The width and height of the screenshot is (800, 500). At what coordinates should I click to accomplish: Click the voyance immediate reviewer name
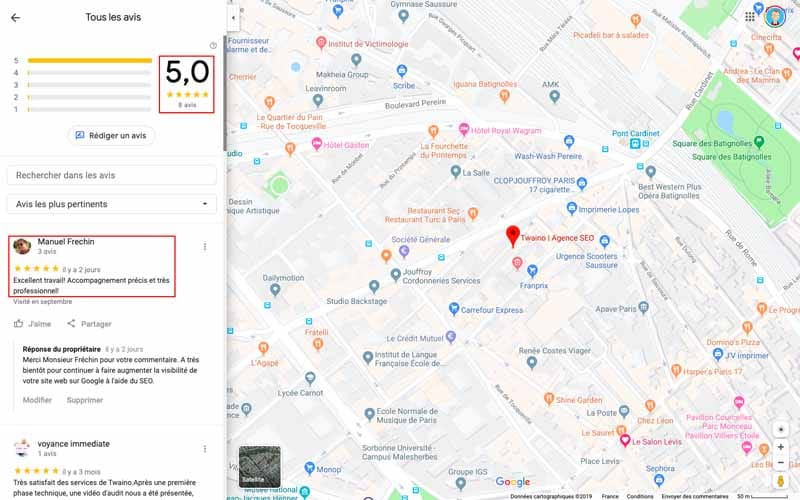(73, 444)
